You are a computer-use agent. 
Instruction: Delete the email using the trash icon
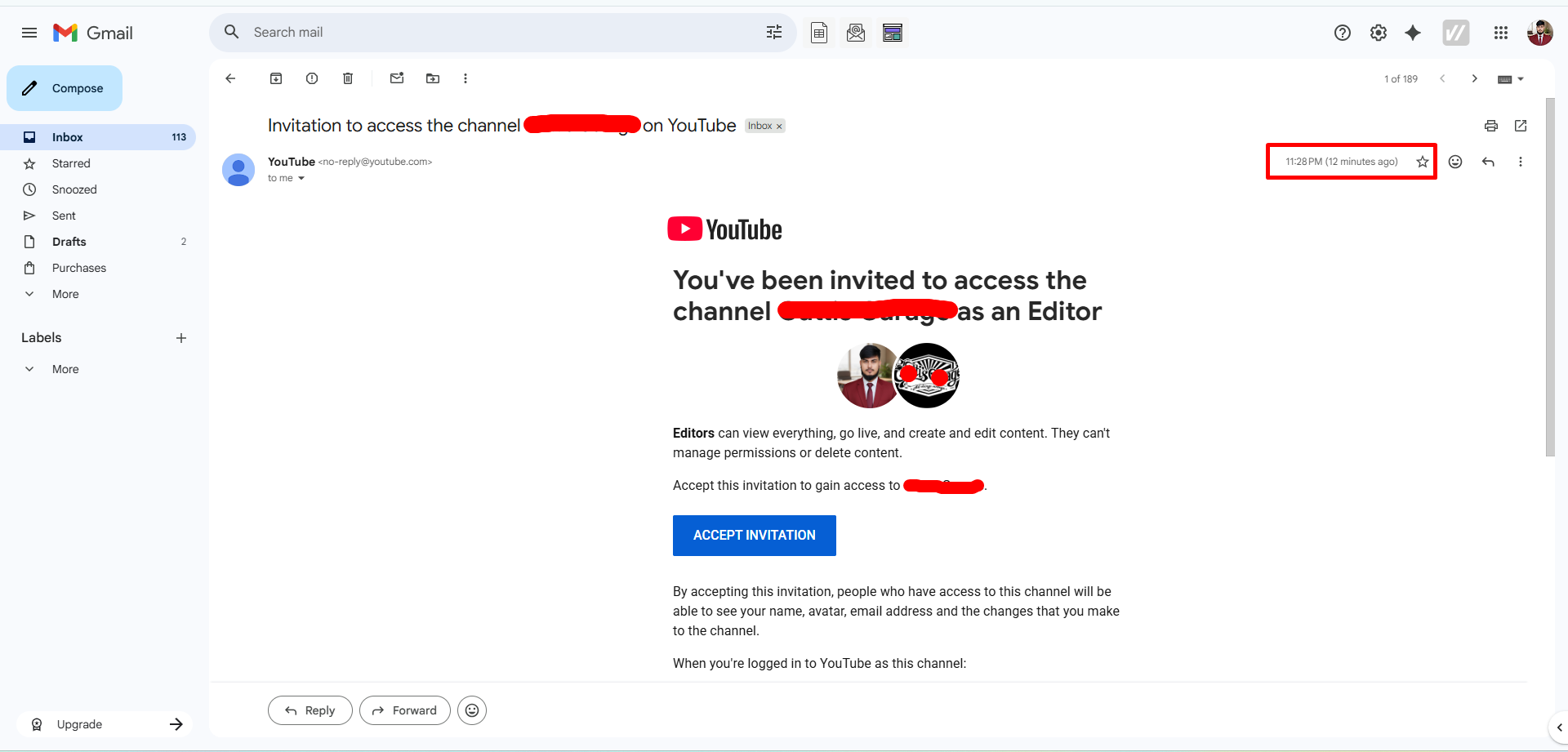(x=348, y=78)
